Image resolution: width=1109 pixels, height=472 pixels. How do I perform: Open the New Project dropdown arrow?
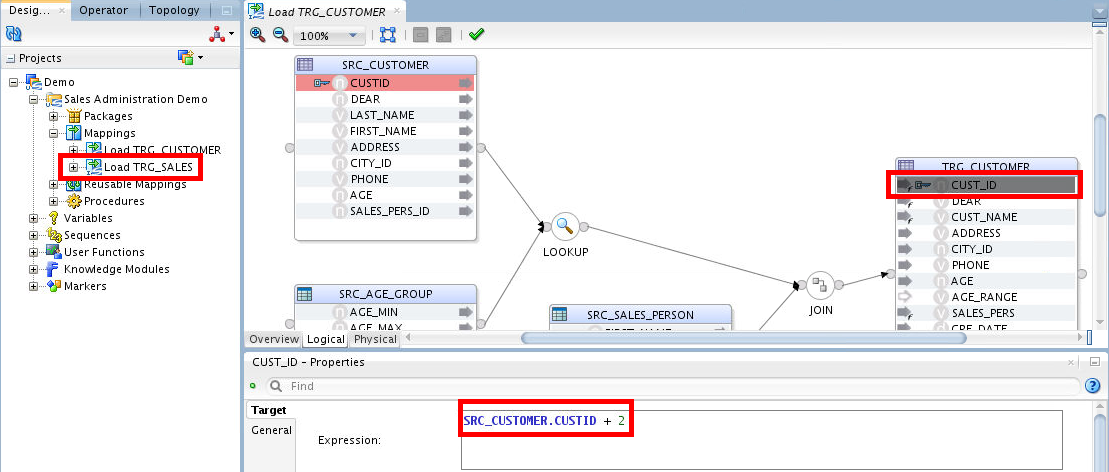coord(200,57)
